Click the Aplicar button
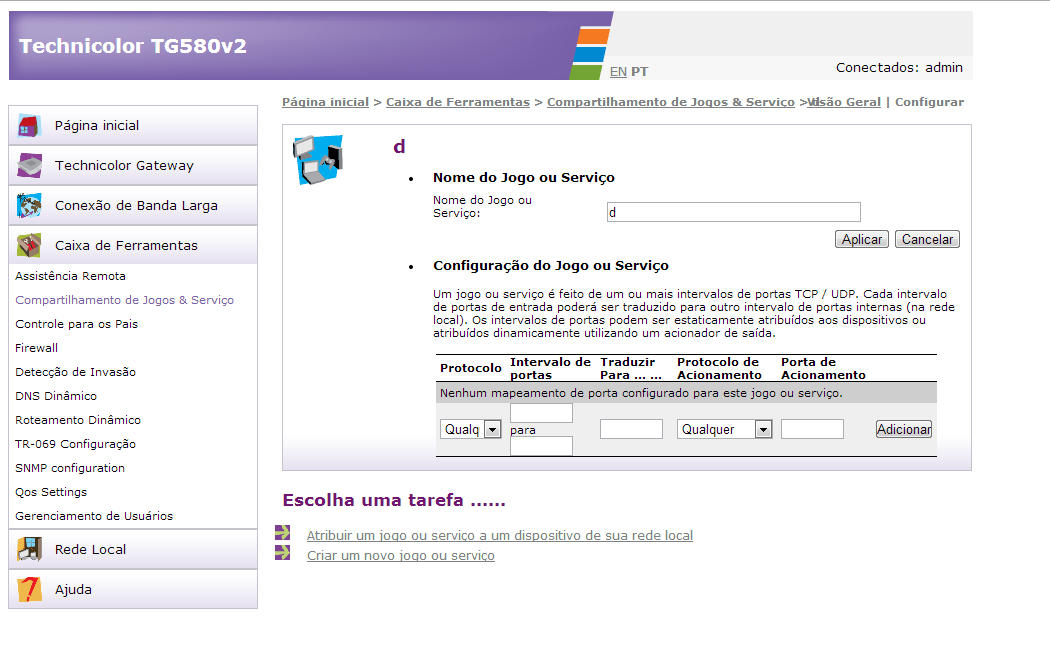Screen dimensions: 1050x650 tap(862, 239)
